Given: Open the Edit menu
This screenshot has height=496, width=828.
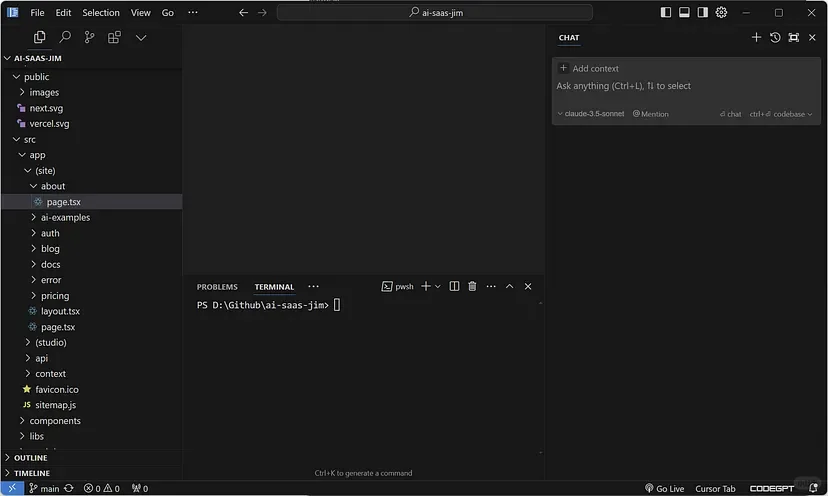Looking at the screenshot, I should tap(63, 13).
